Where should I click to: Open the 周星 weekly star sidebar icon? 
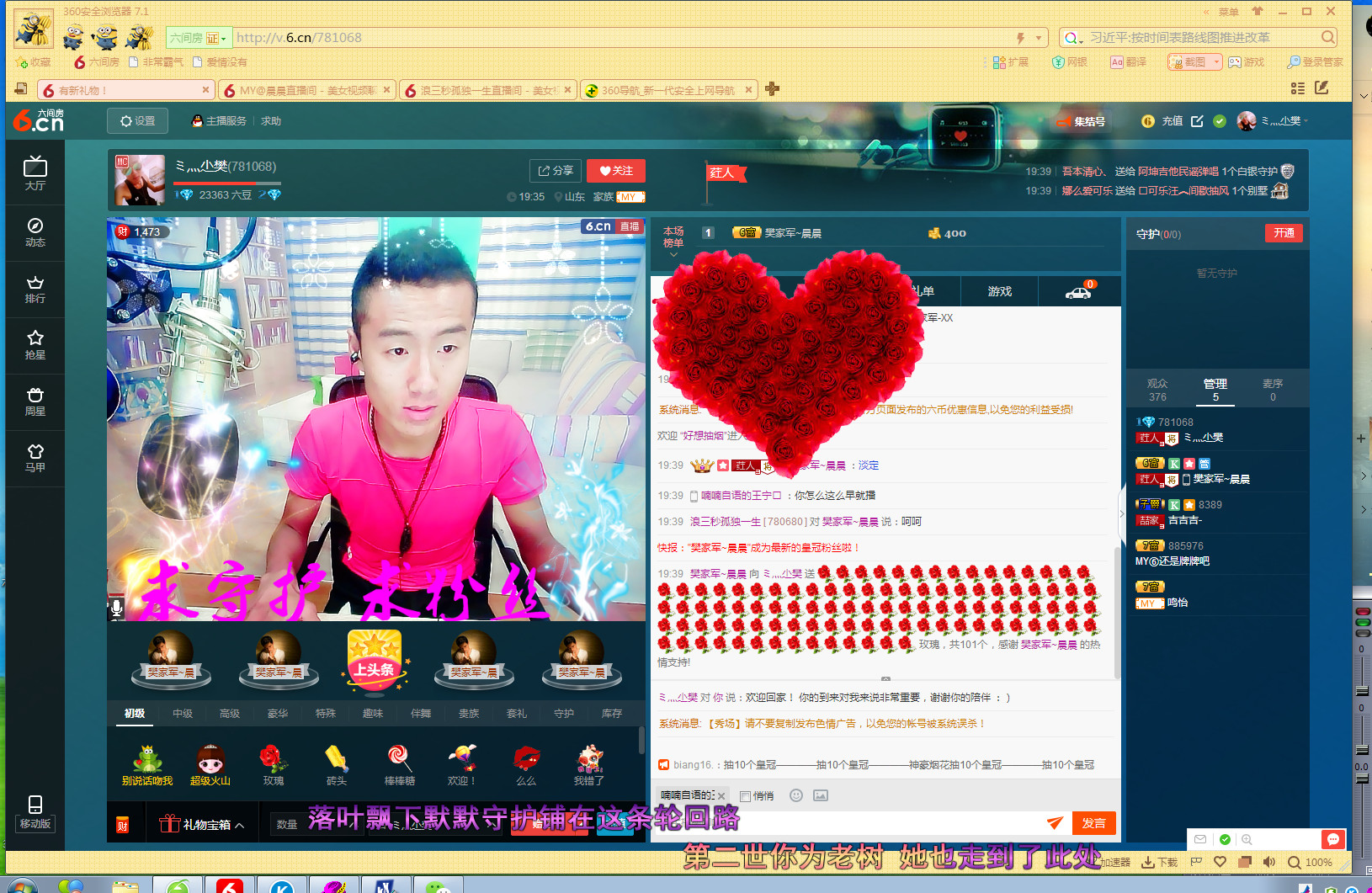click(35, 401)
